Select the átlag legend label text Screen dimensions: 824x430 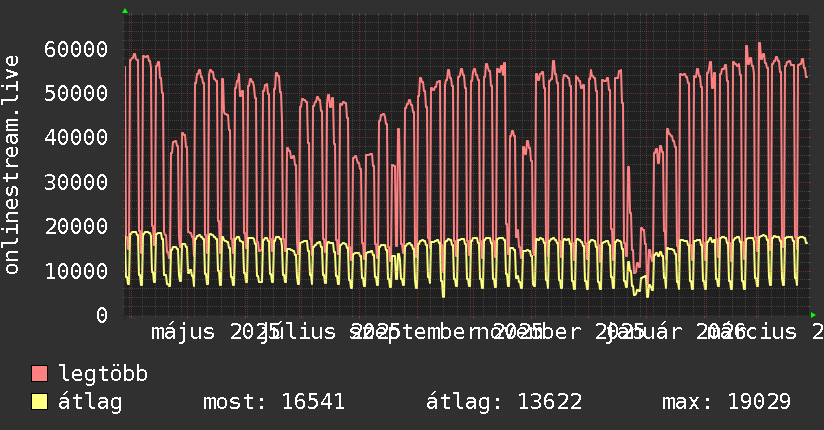click(90, 403)
